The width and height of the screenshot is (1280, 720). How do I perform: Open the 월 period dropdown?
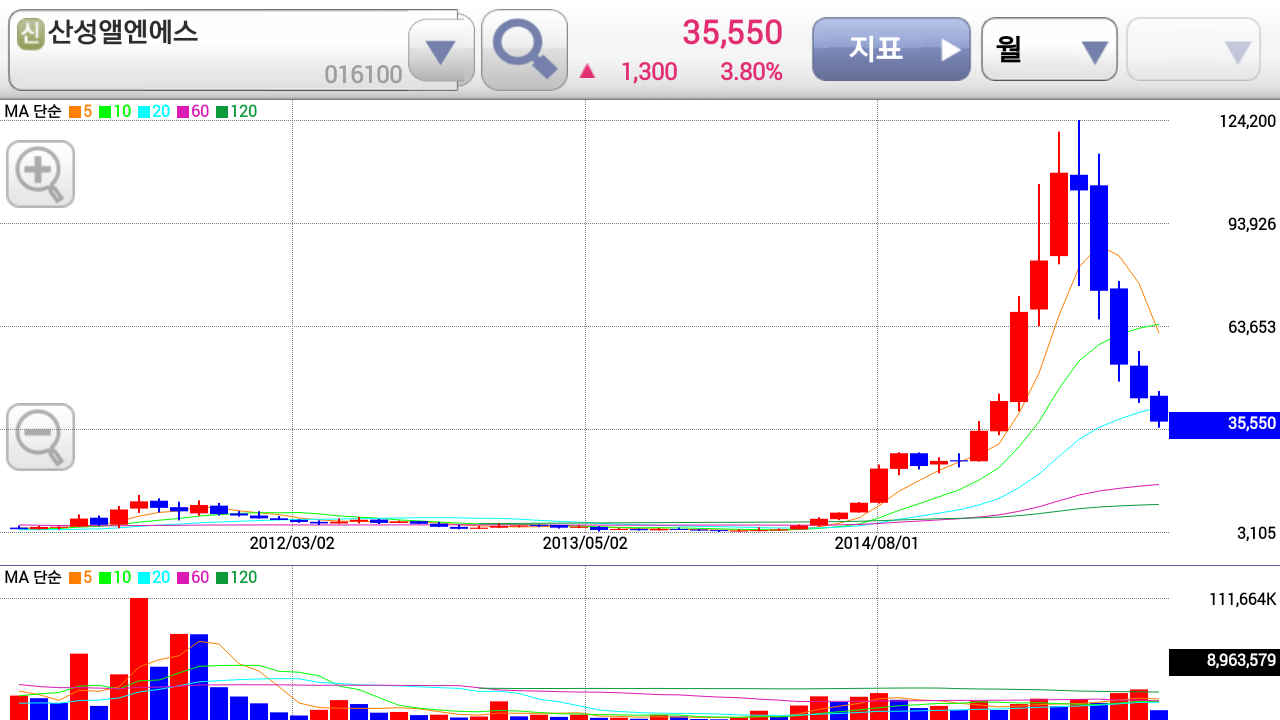click(1049, 49)
